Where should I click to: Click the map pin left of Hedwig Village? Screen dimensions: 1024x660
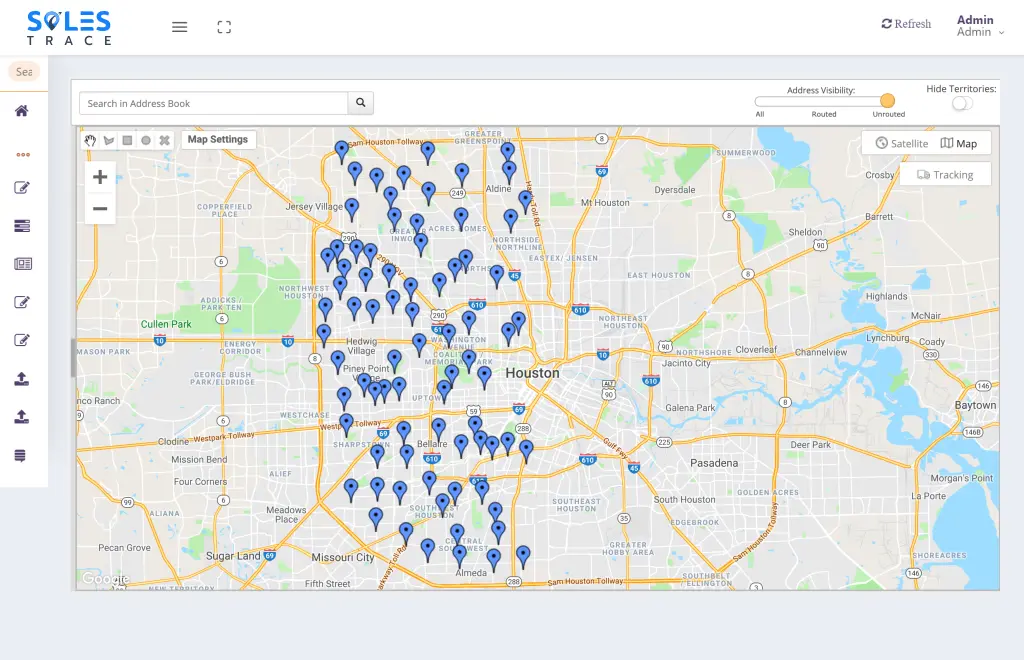pos(323,335)
